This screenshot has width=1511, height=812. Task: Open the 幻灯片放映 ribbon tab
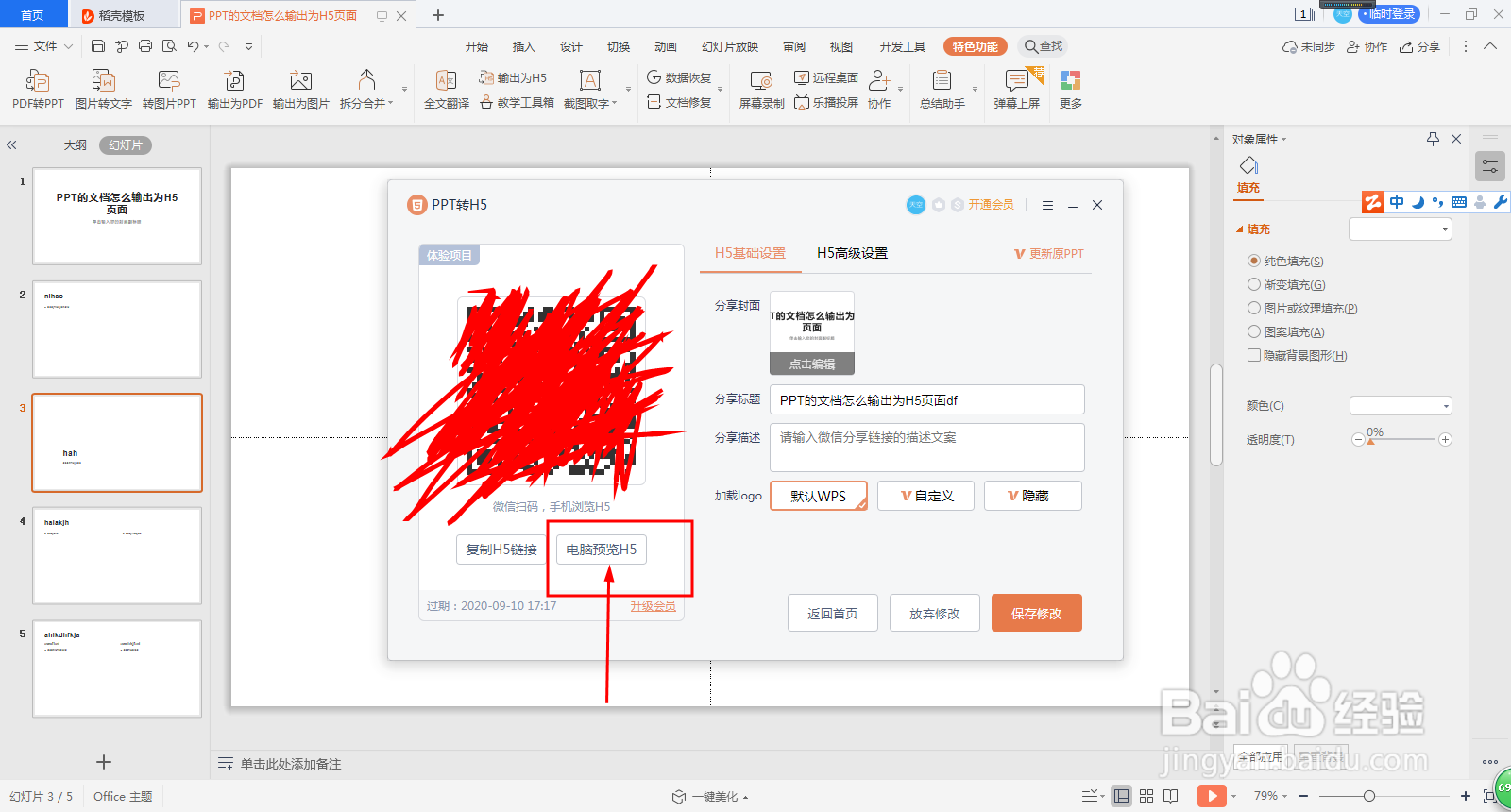tap(730, 46)
